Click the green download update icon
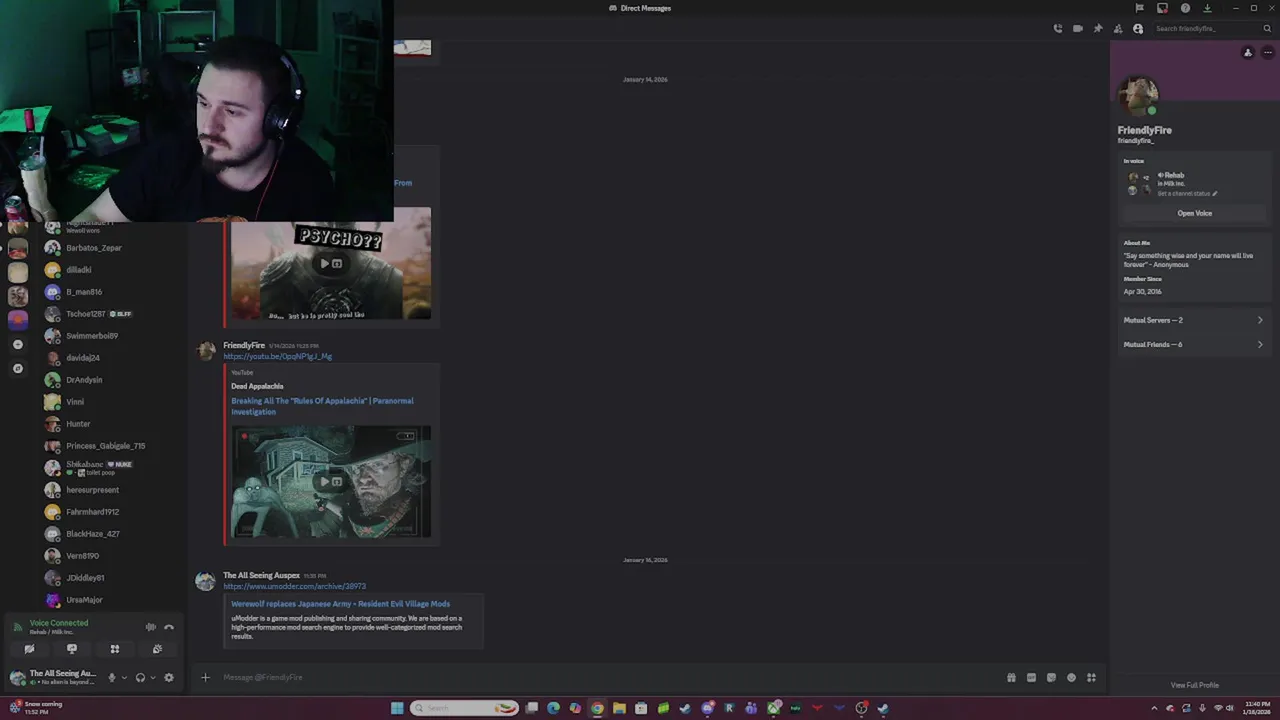The height and width of the screenshot is (720, 1280). tap(1207, 8)
